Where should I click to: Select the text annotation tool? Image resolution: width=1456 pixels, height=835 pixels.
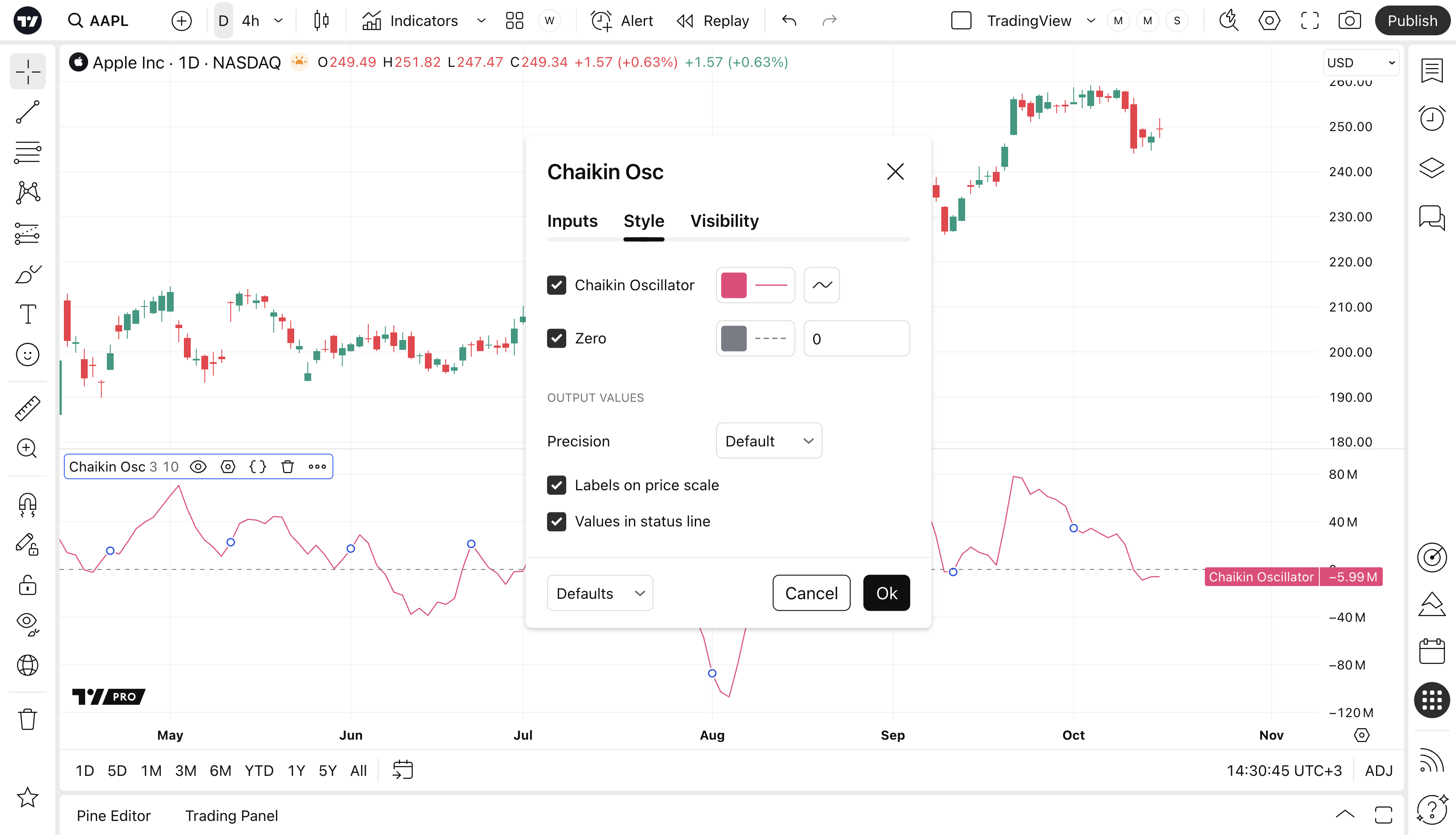click(28, 314)
